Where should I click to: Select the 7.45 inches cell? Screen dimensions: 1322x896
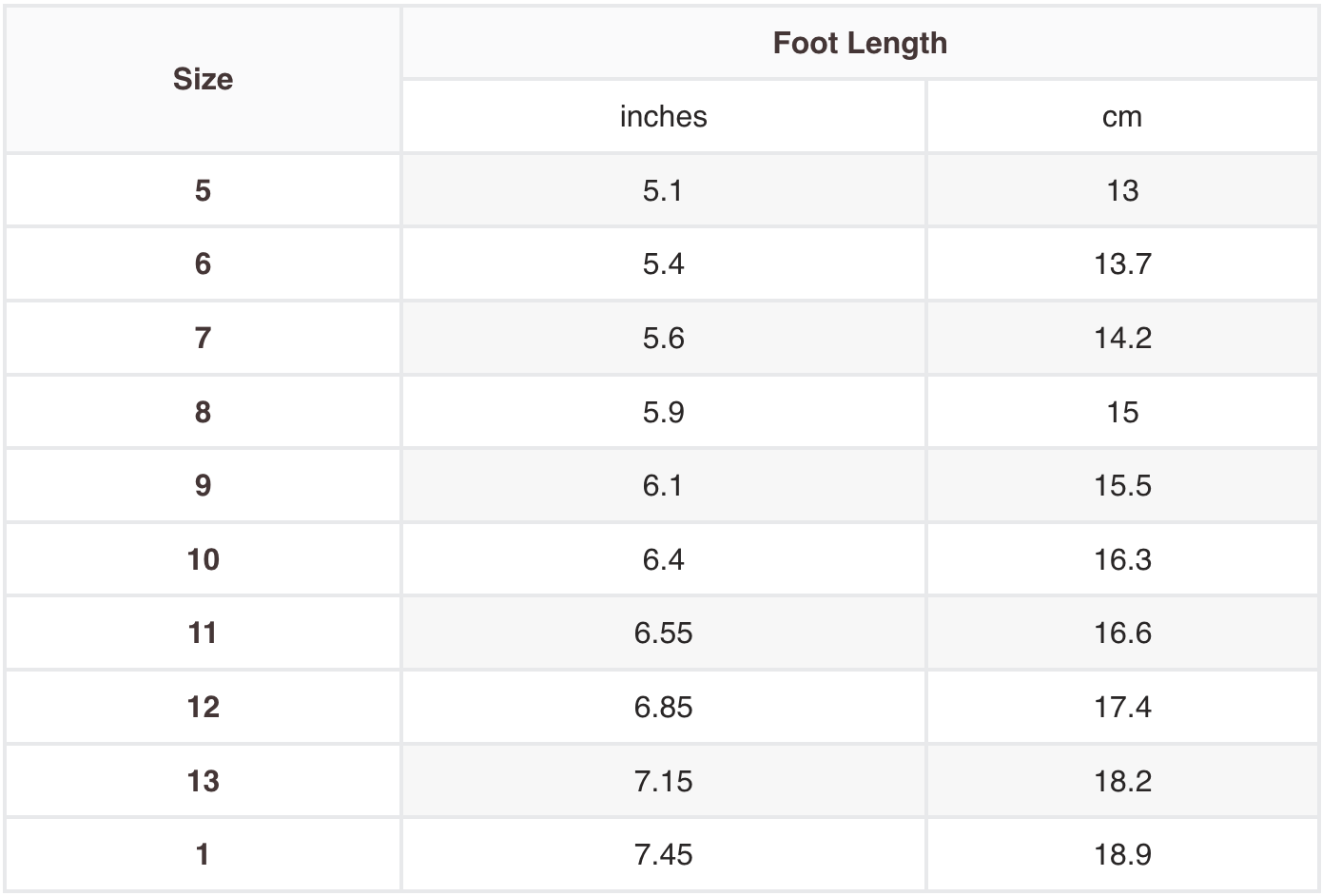(663, 854)
